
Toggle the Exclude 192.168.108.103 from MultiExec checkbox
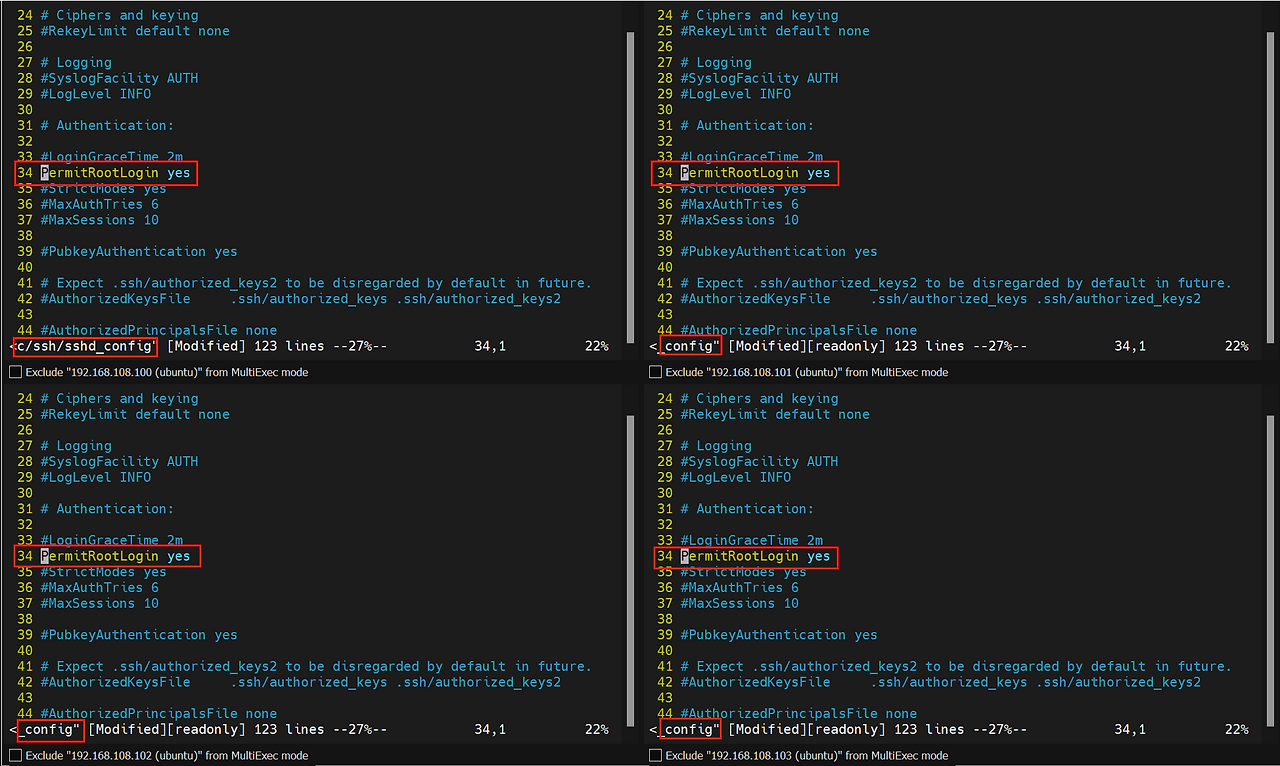(x=655, y=756)
